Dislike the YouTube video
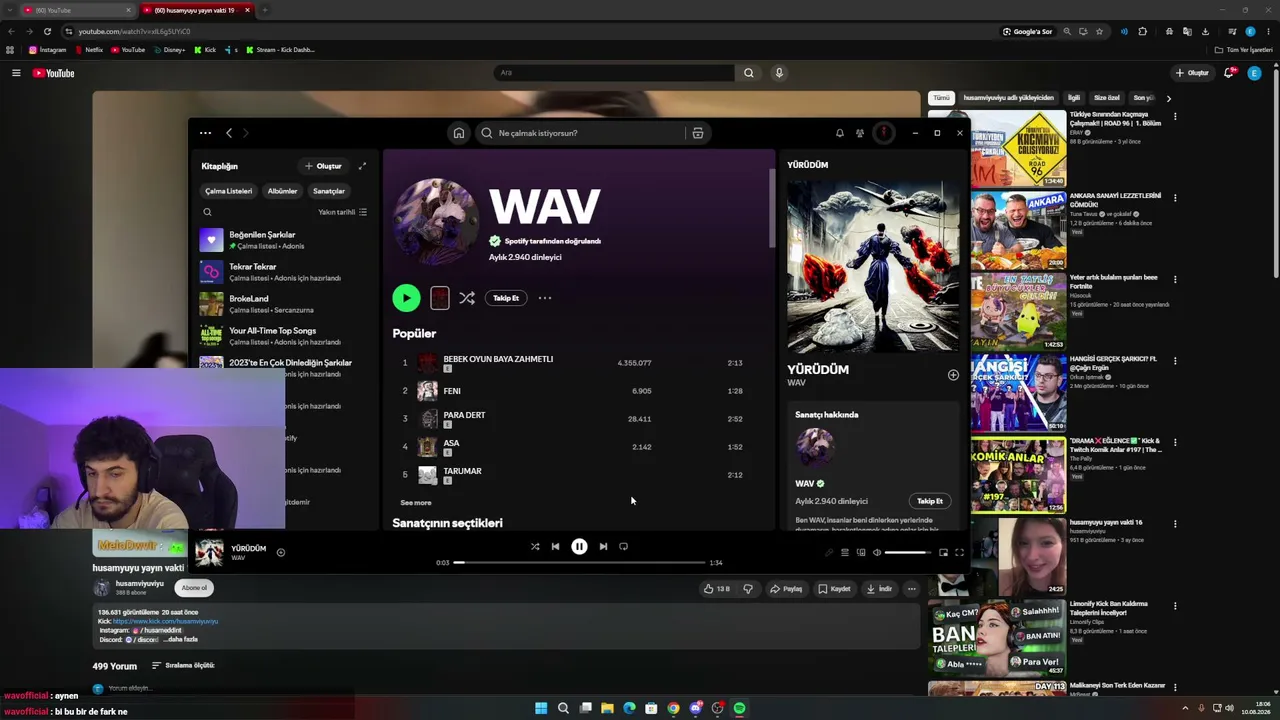This screenshot has height=720, width=1280. 748,589
